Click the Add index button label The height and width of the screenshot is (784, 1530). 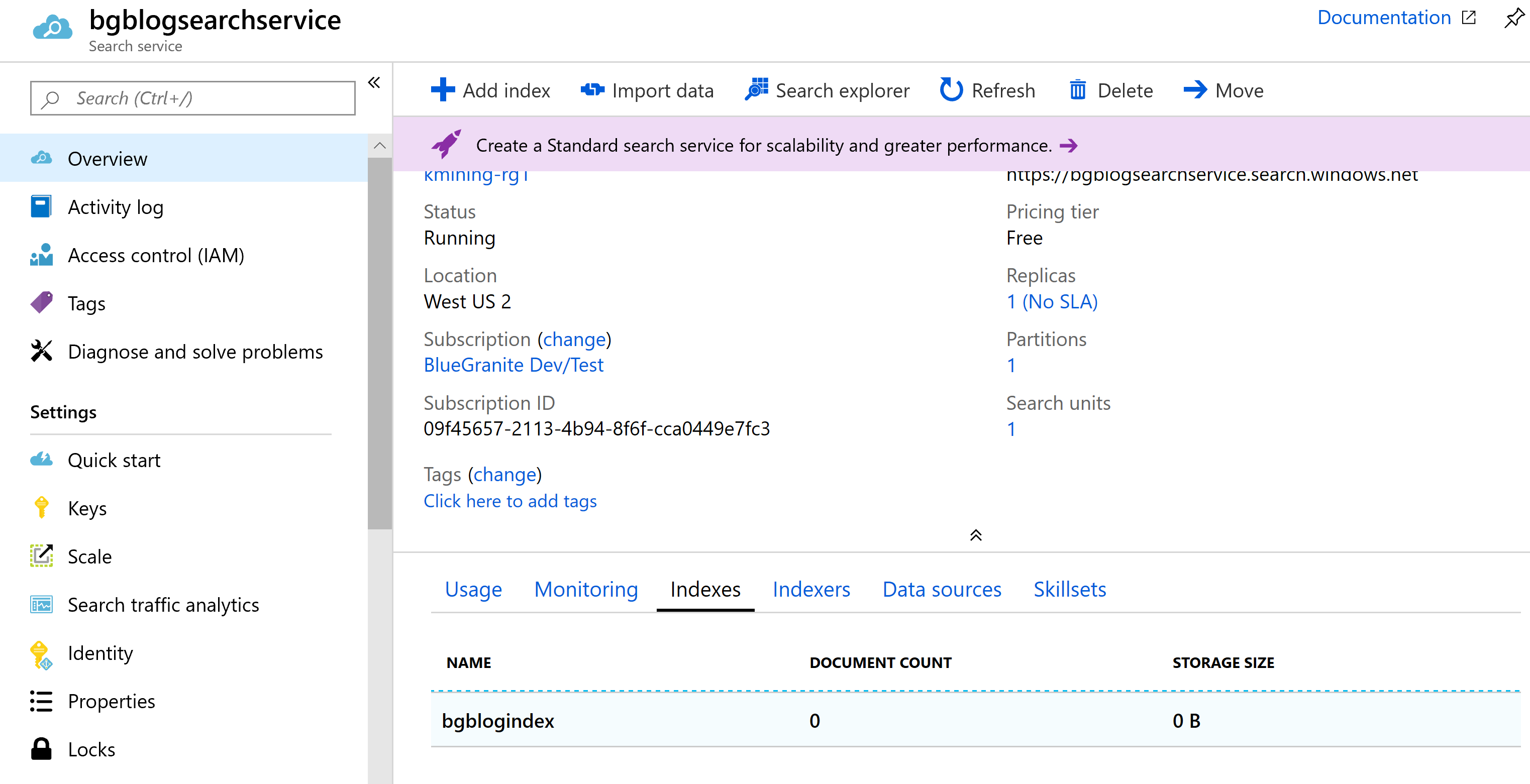[x=506, y=90]
